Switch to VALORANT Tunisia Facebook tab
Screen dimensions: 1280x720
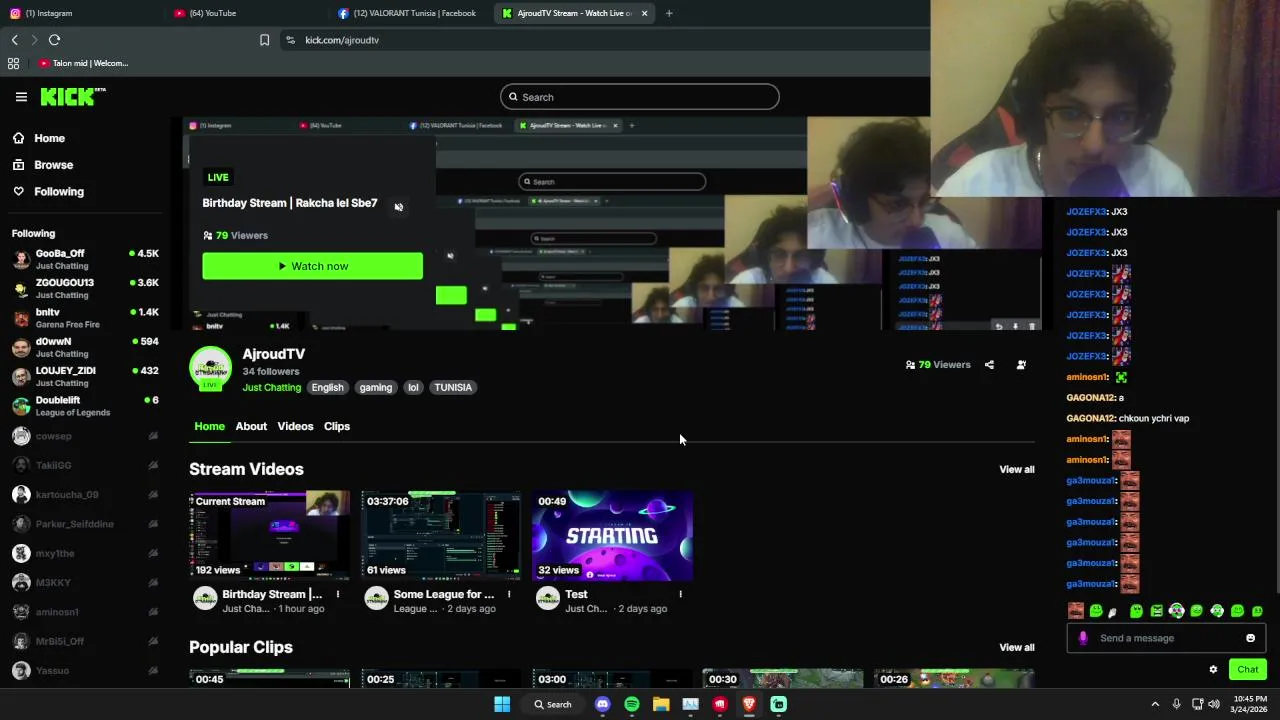[407, 13]
